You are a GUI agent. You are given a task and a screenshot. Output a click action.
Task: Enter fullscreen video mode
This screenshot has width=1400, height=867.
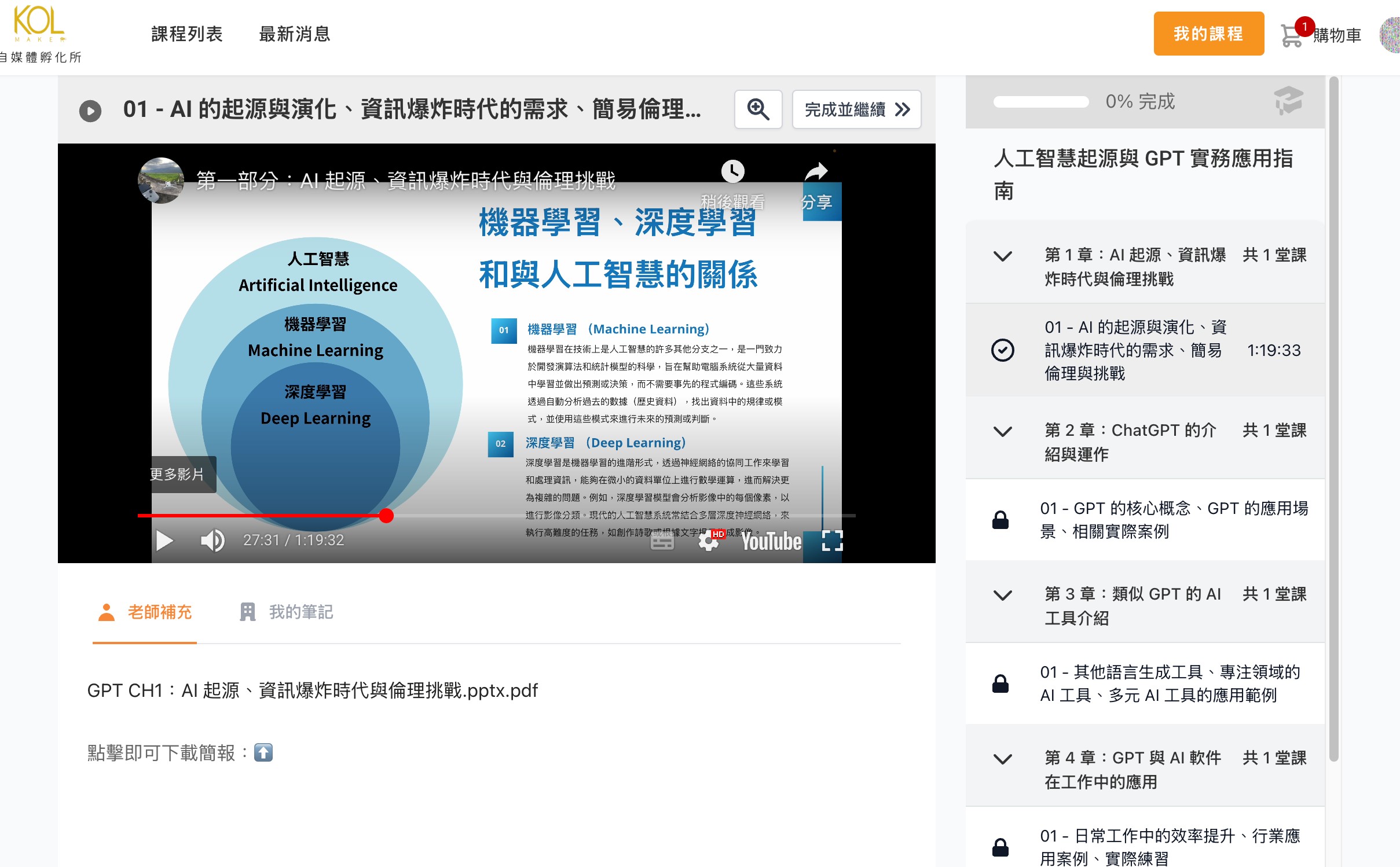pyautogui.click(x=832, y=541)
